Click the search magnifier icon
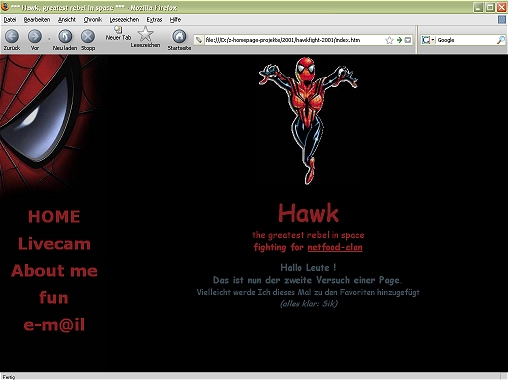 [501, 40]
